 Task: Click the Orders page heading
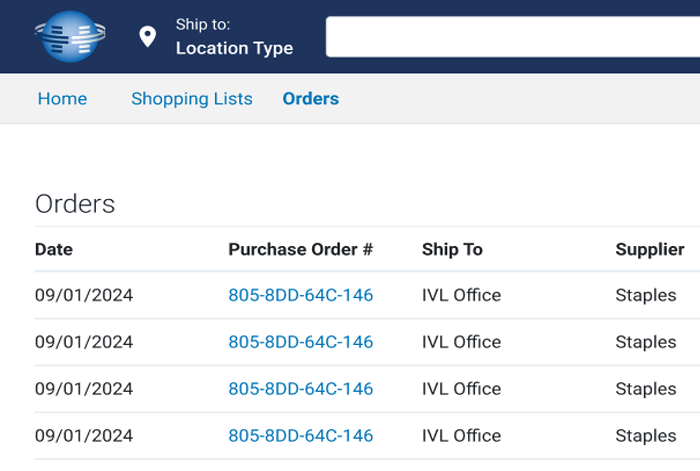pyautogui.click(x=75, y=204)
